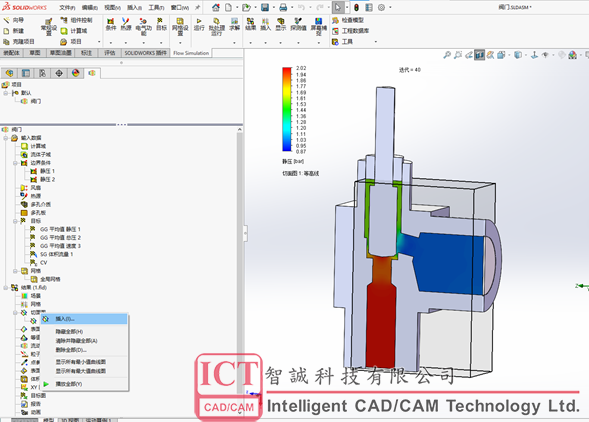Click the traffic light rebuild icon
This screenshot has height=422, width=589.
(356, 7)
